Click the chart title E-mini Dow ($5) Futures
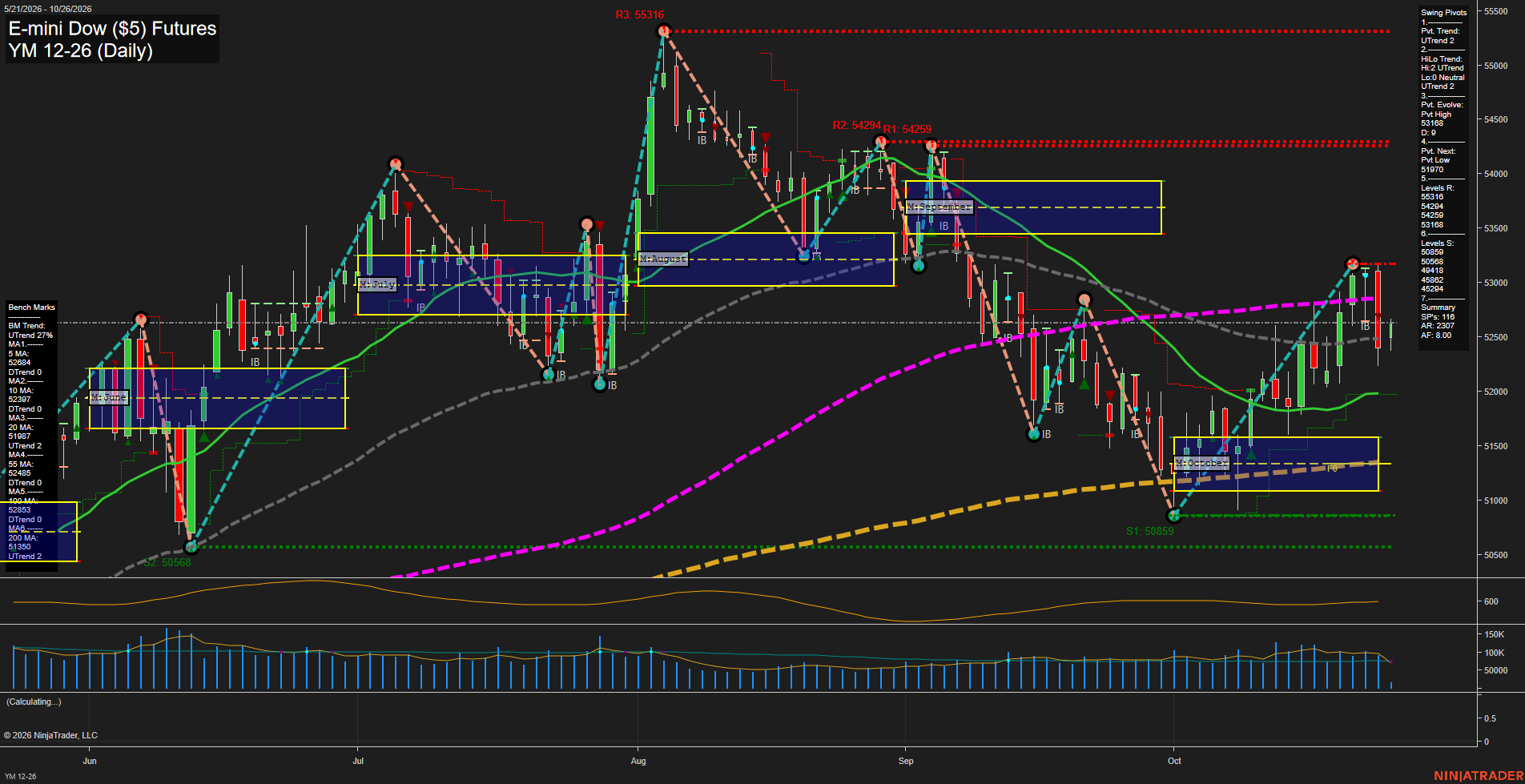 (x=112, y=29)
